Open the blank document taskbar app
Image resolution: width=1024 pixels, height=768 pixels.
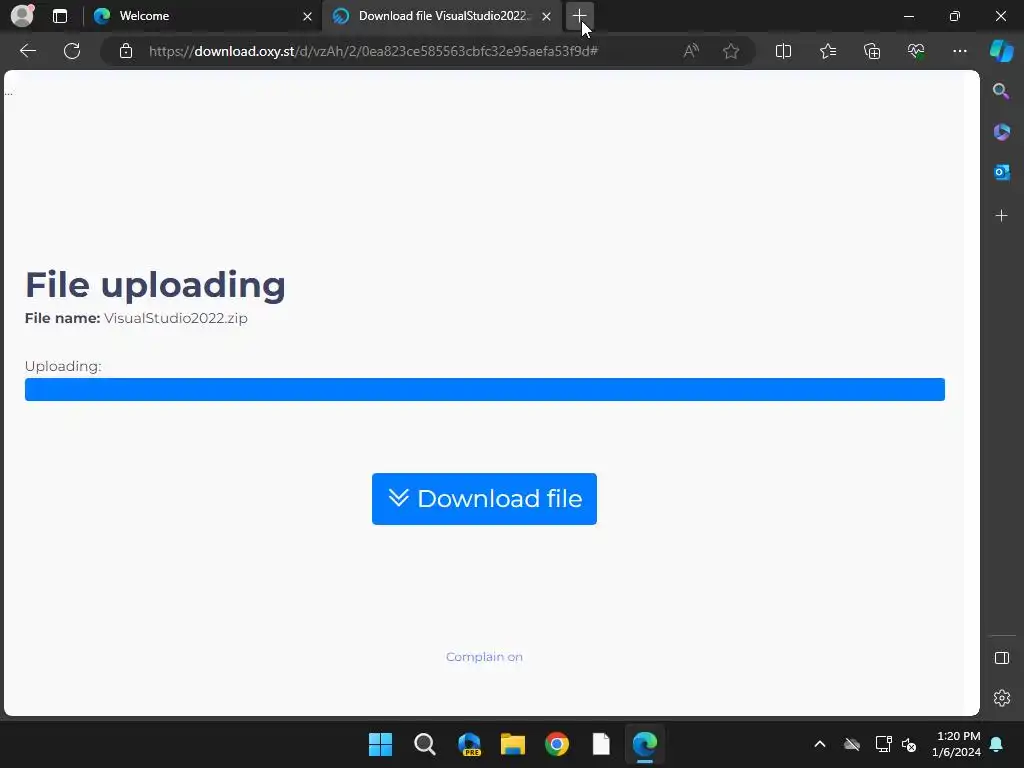tap(601, 744)
